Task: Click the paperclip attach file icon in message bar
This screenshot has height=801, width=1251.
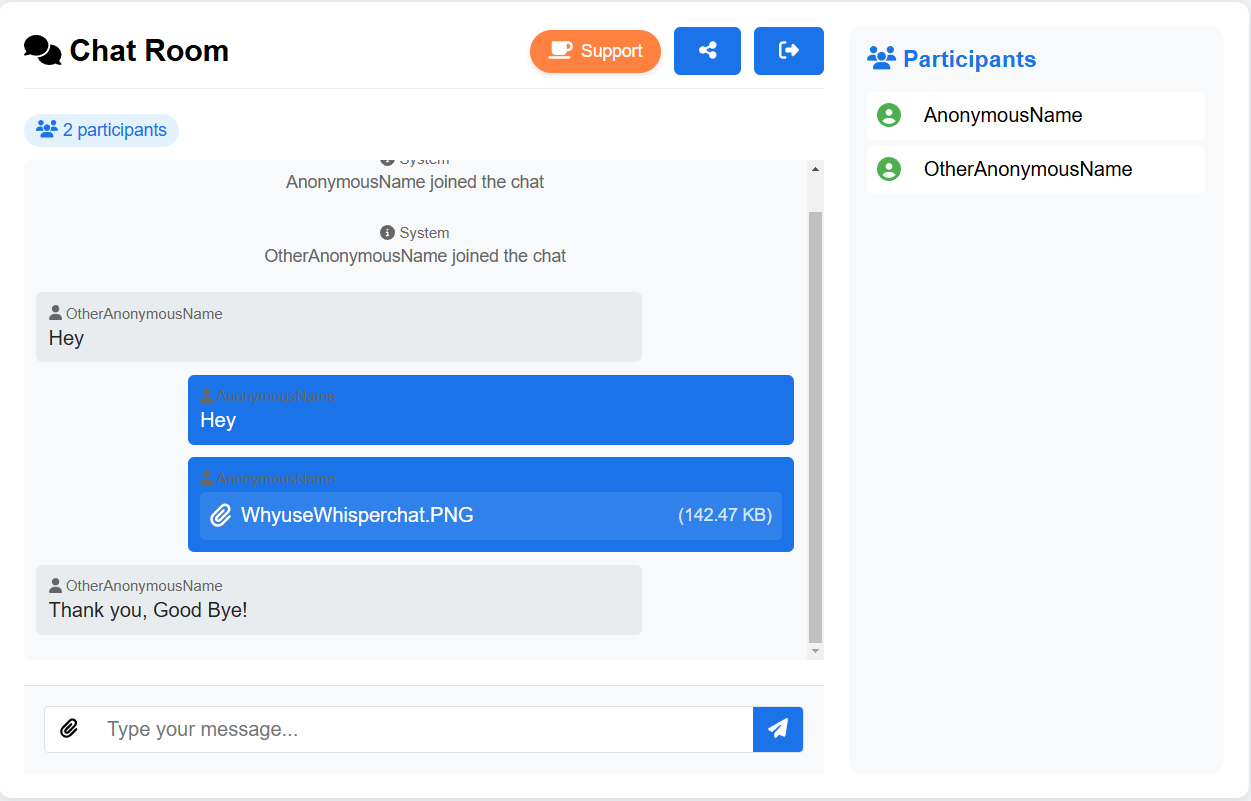Action: (x=69, y=729)
